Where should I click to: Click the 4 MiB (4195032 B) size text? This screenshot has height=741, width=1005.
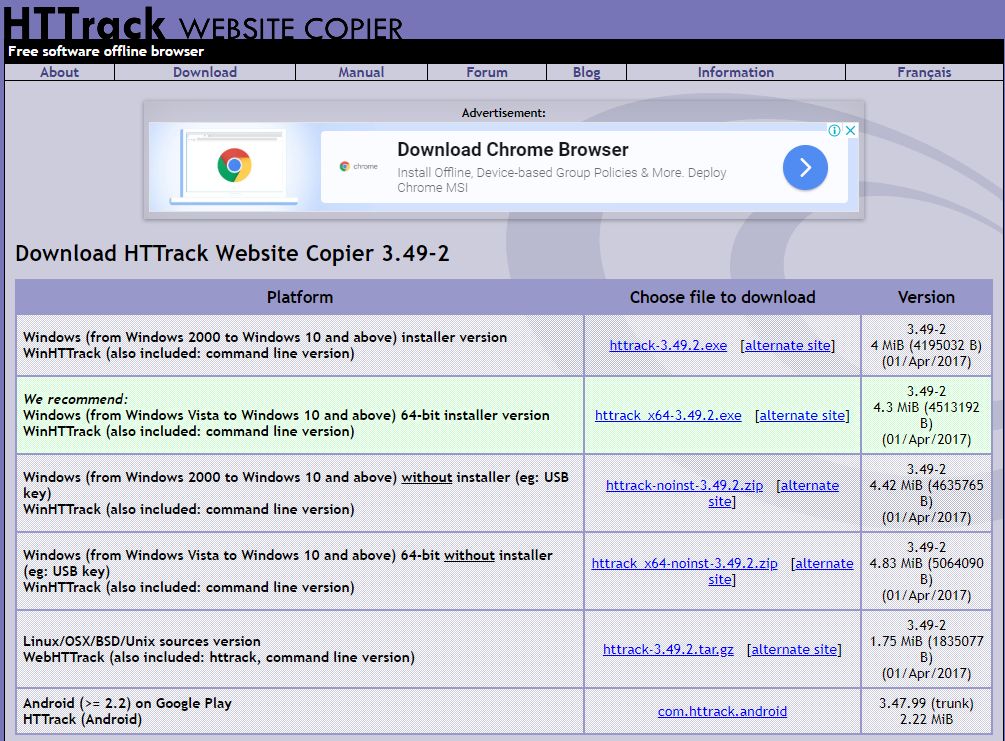click(926, 346)
